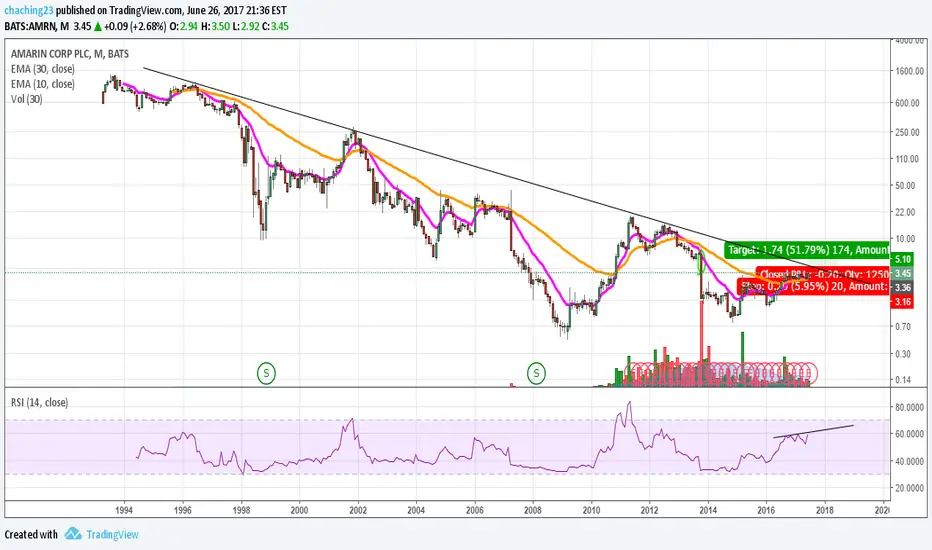
Task: Click the Created with caption text
Action: pyautogui.click(x=31, y=535)
